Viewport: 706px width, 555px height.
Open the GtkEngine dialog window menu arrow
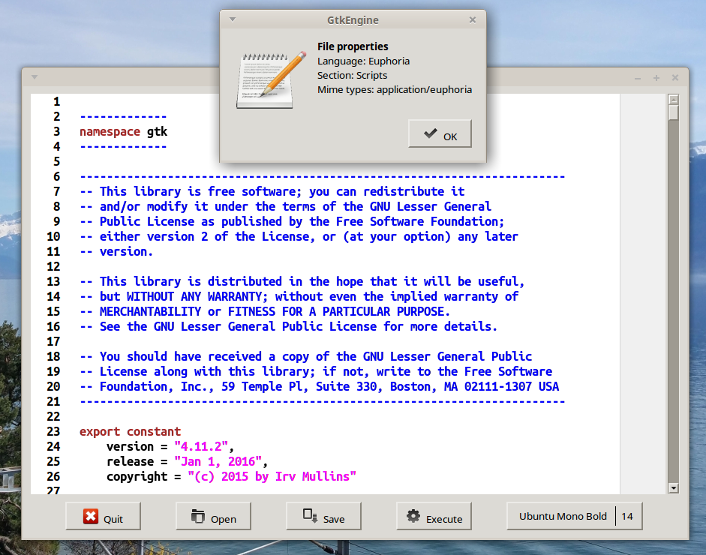[233, 19]
